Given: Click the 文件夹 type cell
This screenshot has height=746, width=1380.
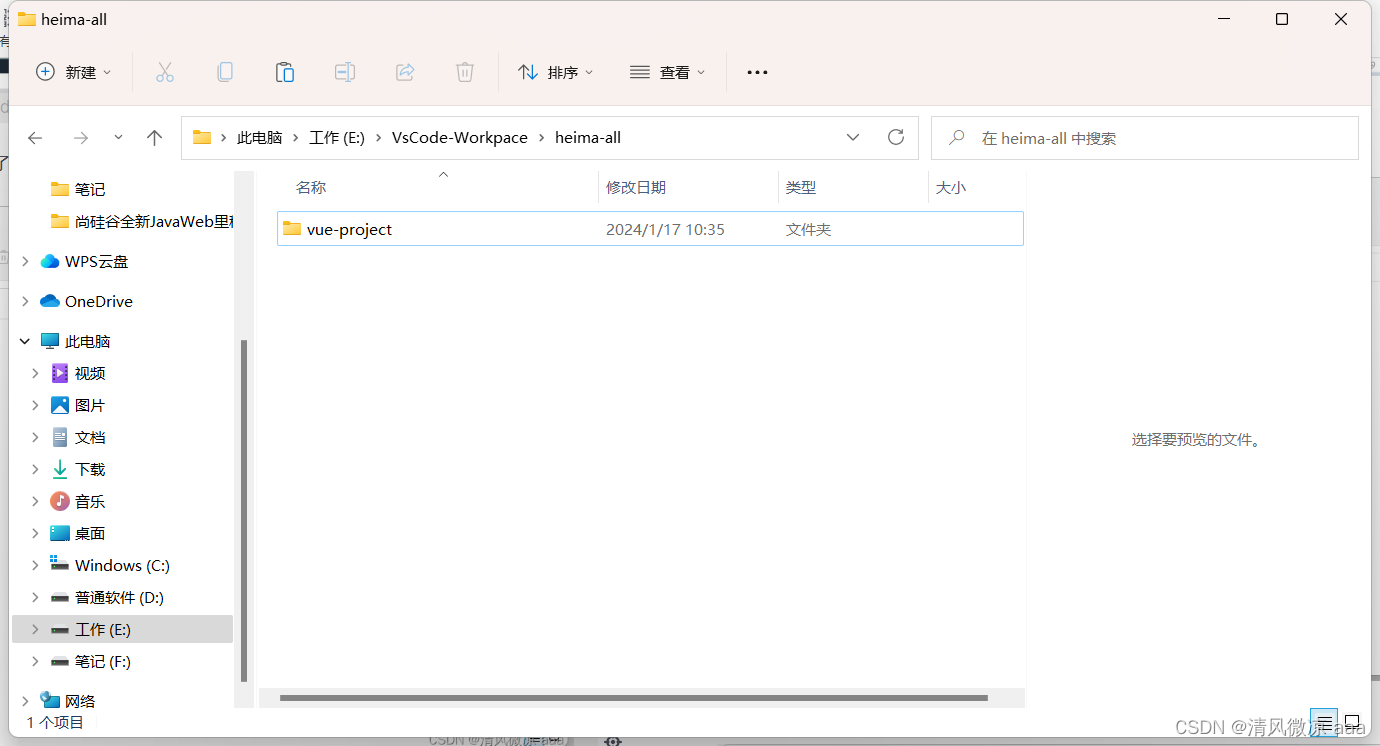Looking at the screenshot, I should point(808,229).
